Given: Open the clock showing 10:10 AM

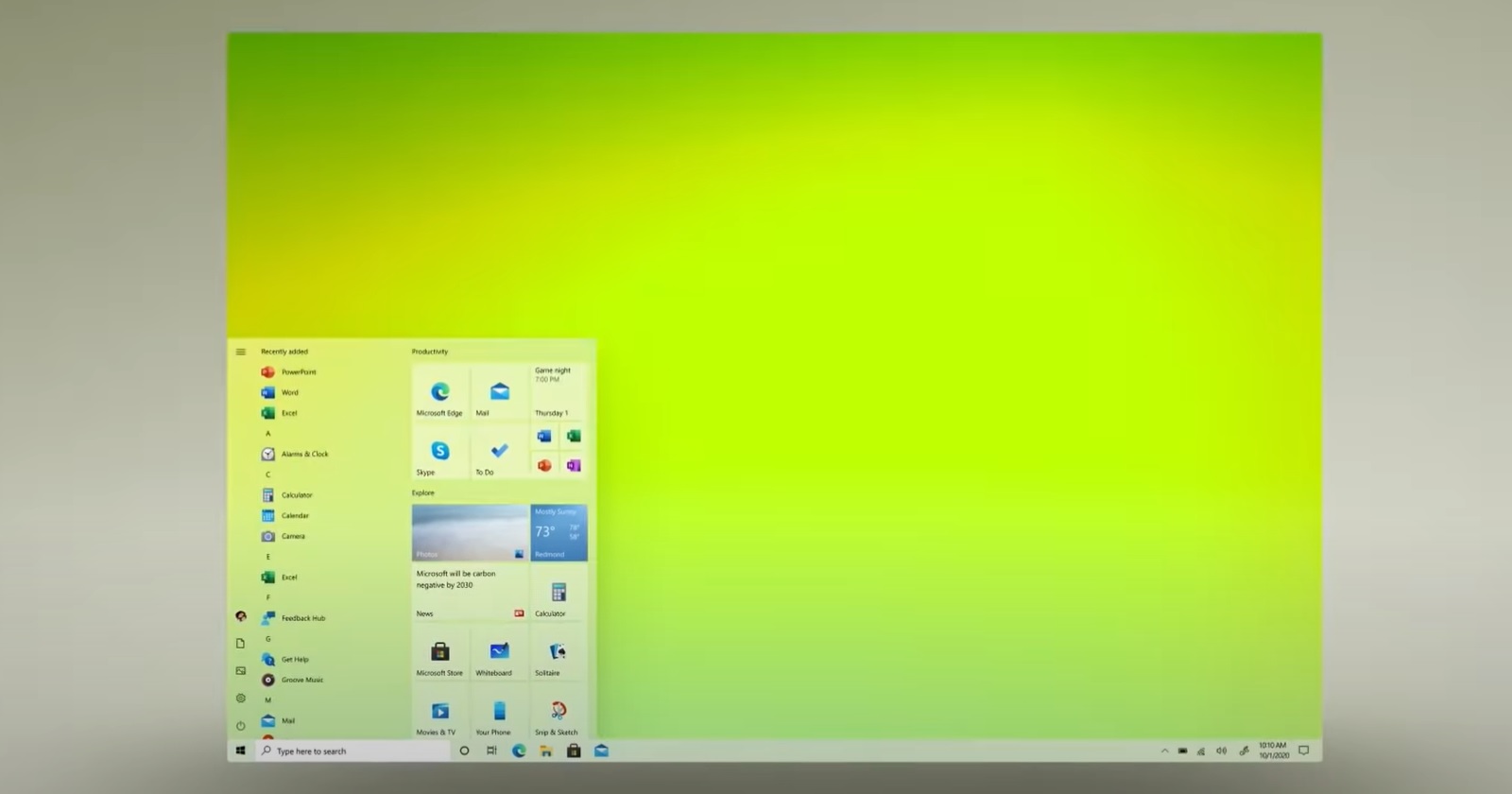Looking at the screenshot, I should coord(1273,751).
